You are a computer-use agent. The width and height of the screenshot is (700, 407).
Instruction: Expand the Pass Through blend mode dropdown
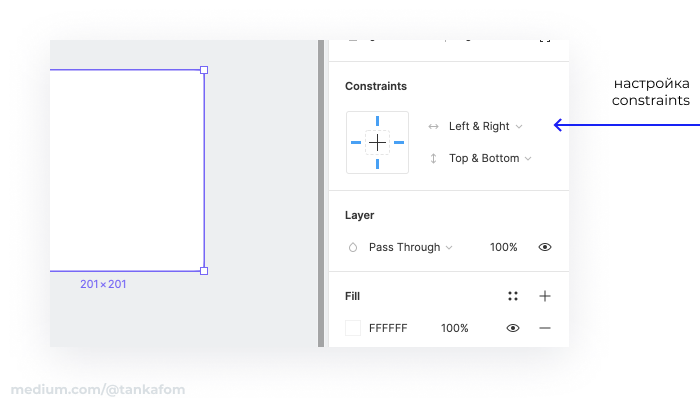click(411, 247)
